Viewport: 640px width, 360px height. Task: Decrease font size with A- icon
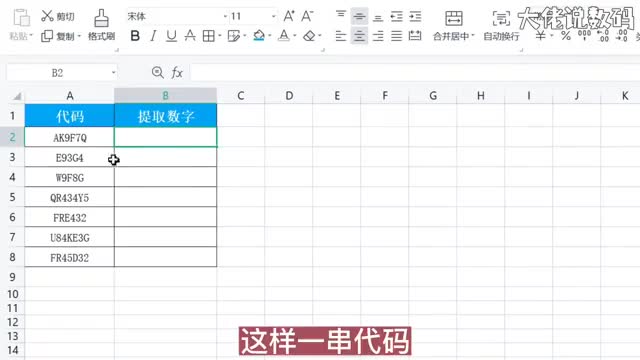[307, 16]
